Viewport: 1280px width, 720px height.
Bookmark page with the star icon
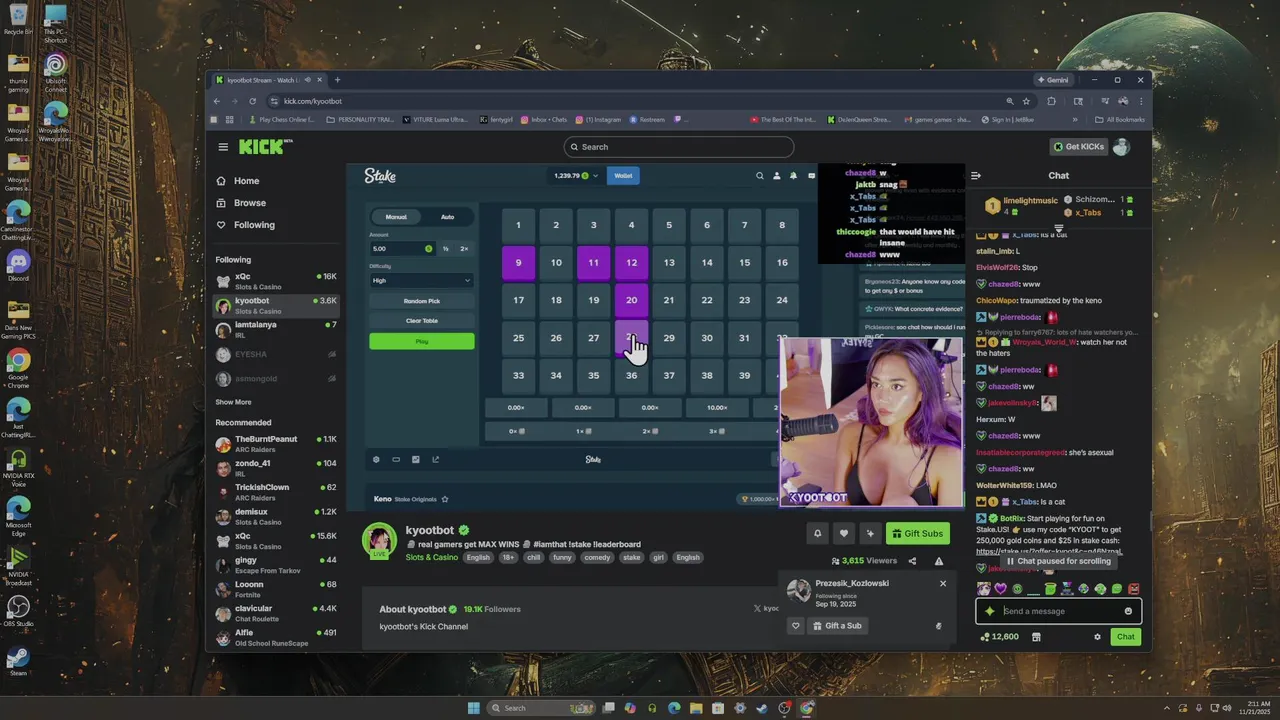[1025, 101]
